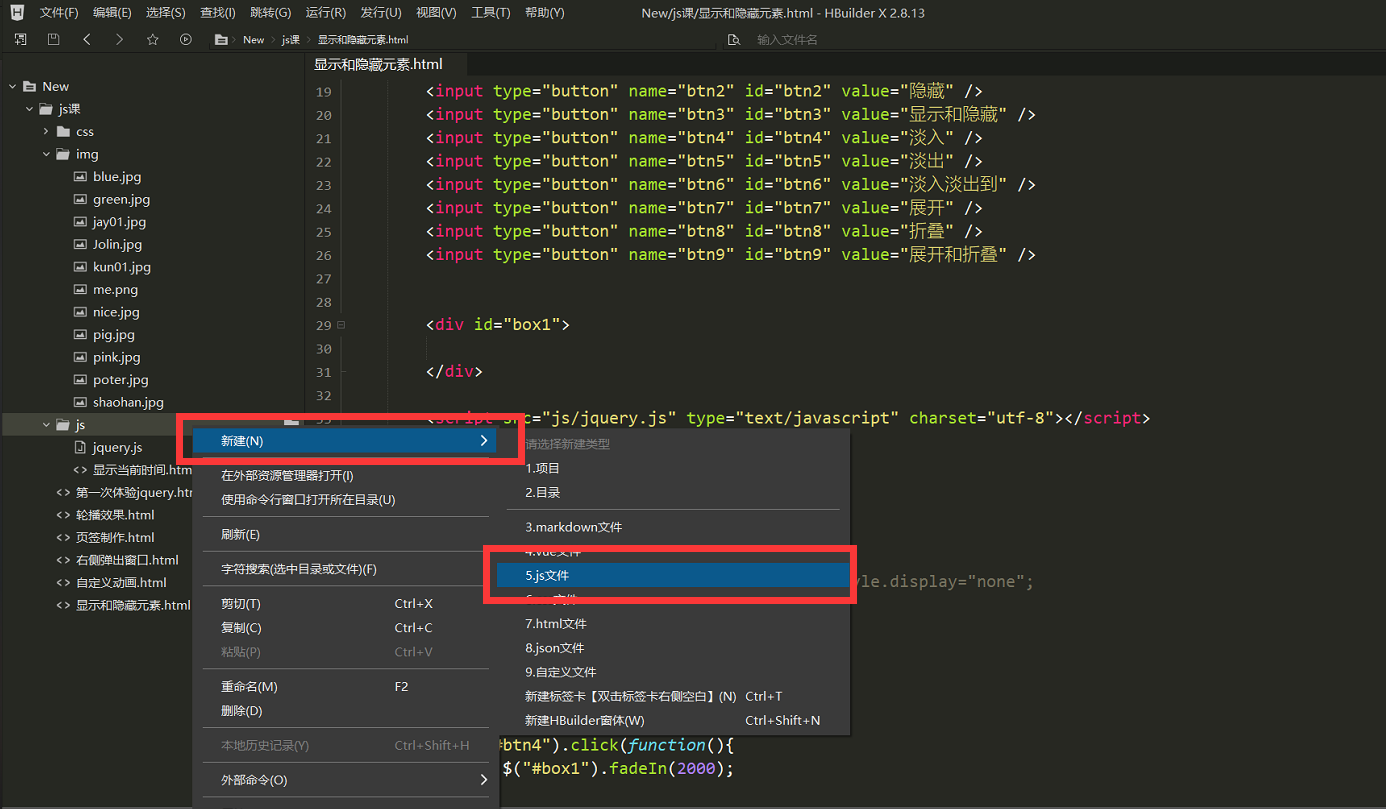
Task: Click the html icon beside 页签制作.html
Action: pyautogui.click(x=63, y=537)
